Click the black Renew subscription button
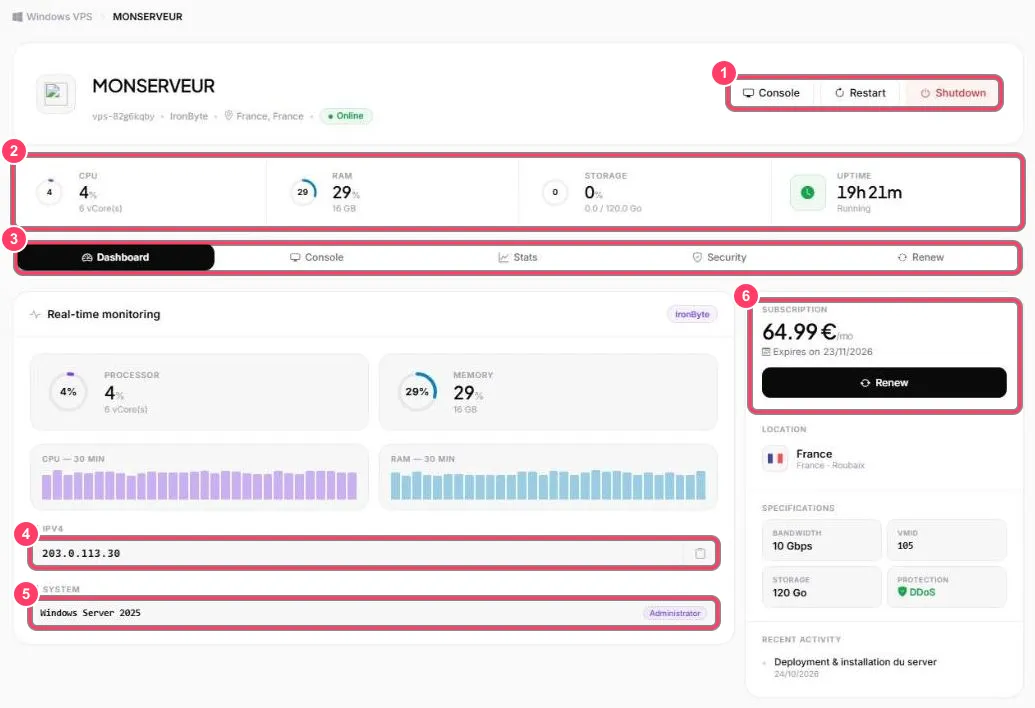The width and height of the screenshot is (1035, 708). [x=884, y=383]
